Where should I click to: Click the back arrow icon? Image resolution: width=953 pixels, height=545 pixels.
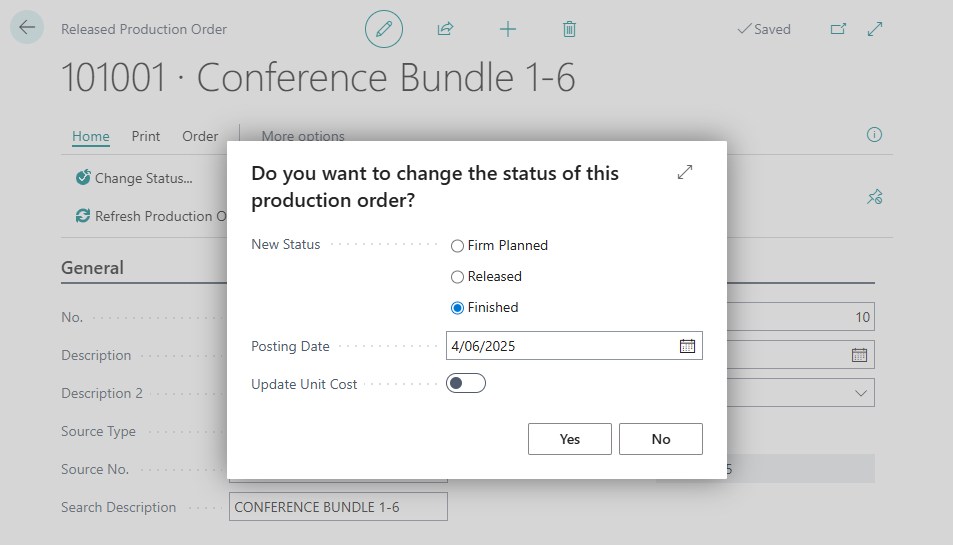27,27
